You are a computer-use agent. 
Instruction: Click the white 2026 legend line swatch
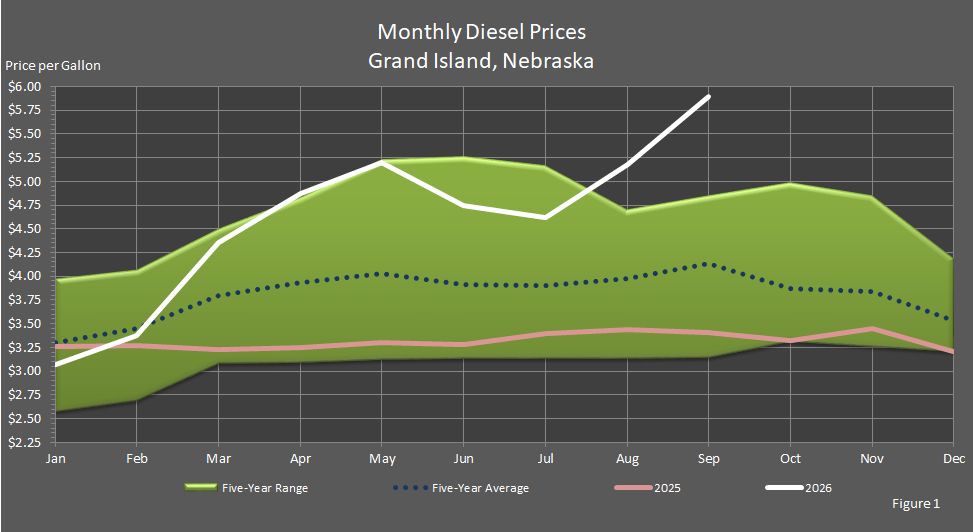tap(784, 488)
